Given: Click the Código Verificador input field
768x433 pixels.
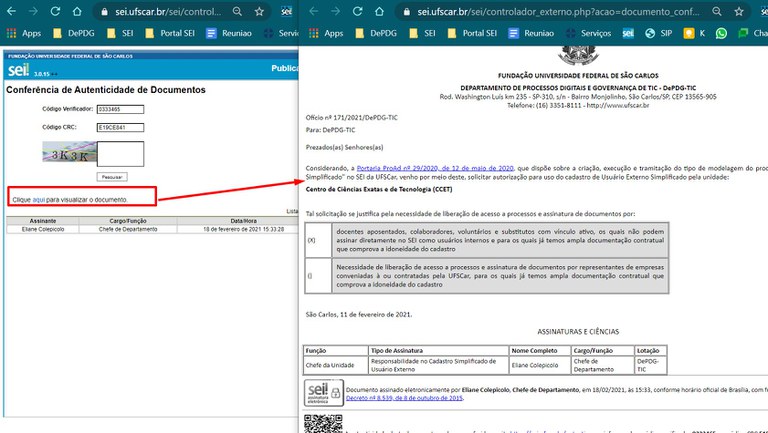Looking at the screenshot, I should (x=120, y=109).
